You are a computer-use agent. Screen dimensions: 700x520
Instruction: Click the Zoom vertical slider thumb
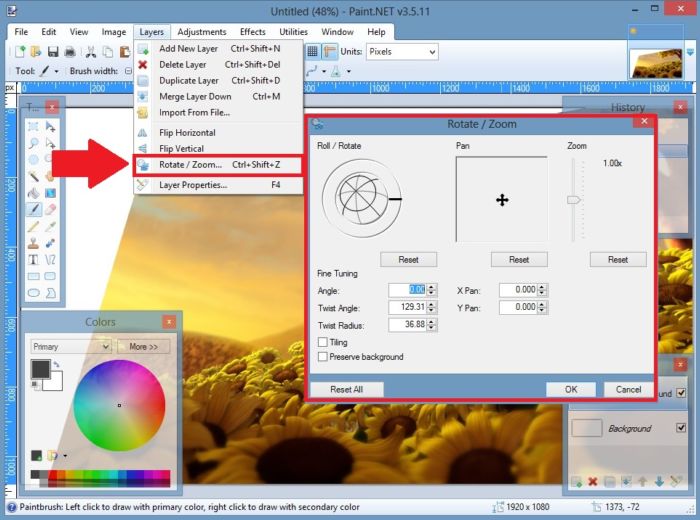pyautogui.click(x=574, y=200)
